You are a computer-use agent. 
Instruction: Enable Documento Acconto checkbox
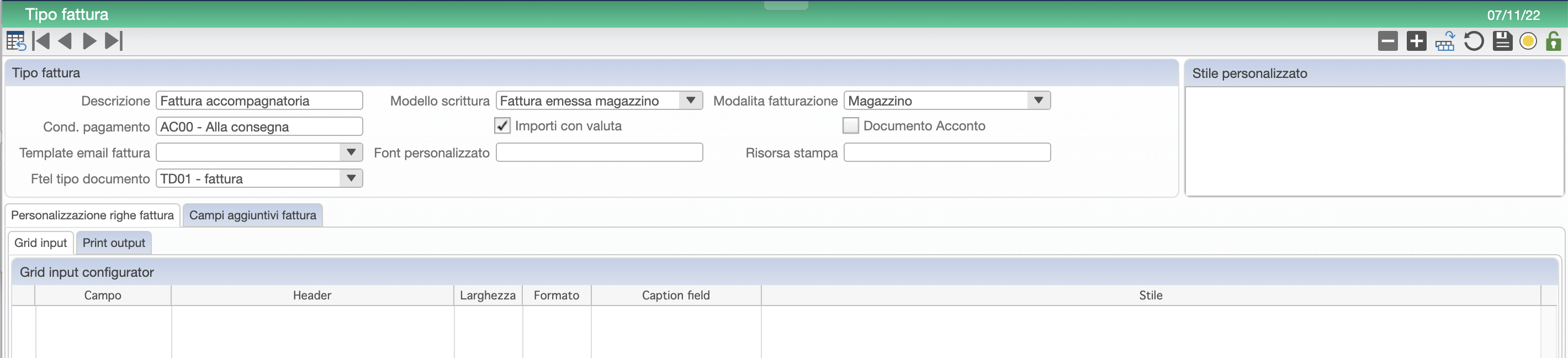(x=850, y=125)
